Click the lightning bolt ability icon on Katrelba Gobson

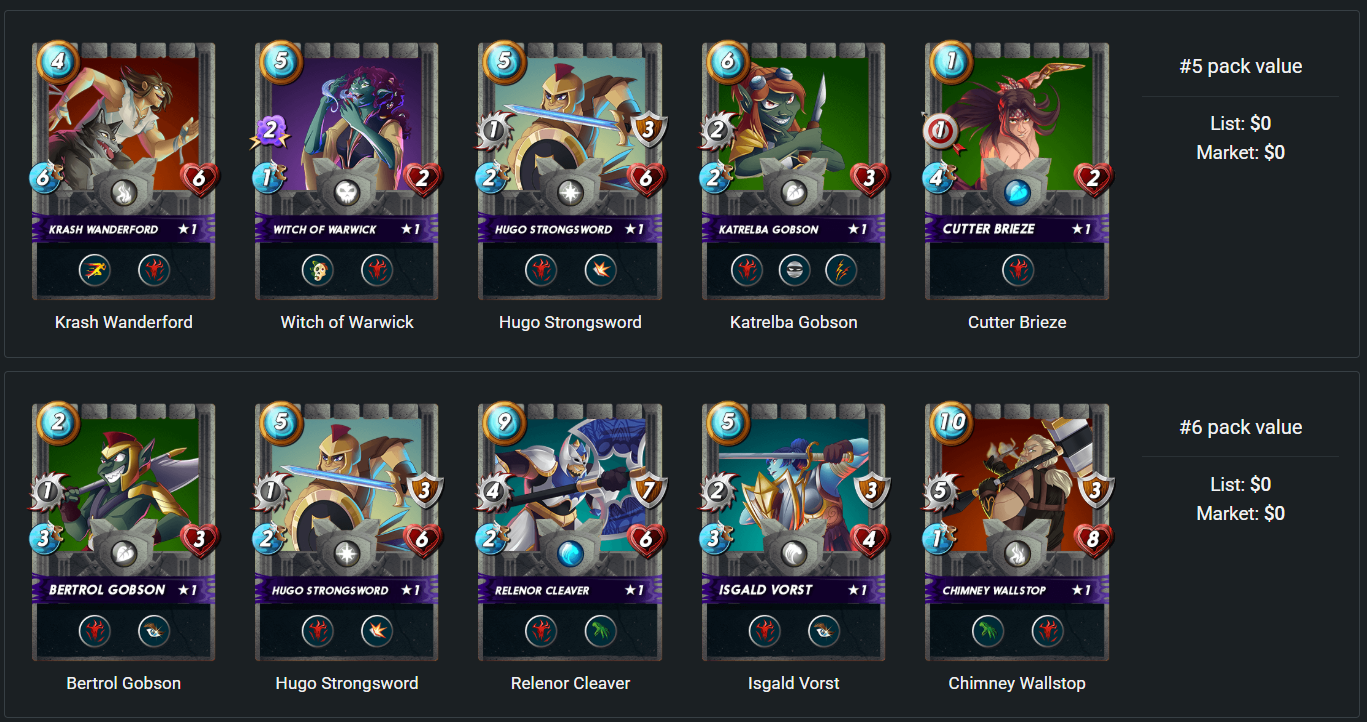[x=841, y=270]
